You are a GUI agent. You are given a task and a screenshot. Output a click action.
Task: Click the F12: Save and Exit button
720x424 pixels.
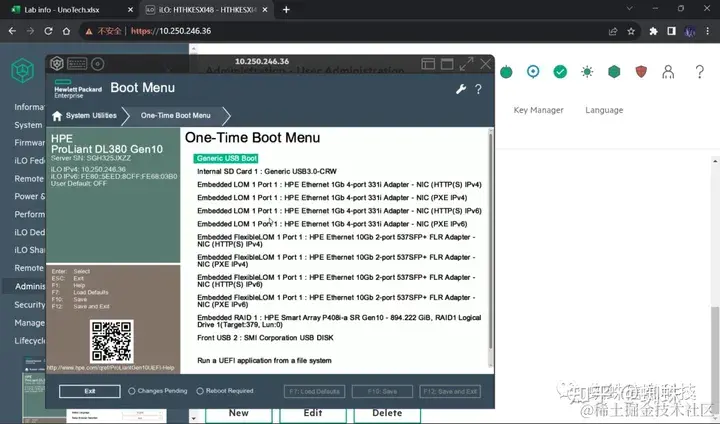pyautogui.click(x=450, y=391)
